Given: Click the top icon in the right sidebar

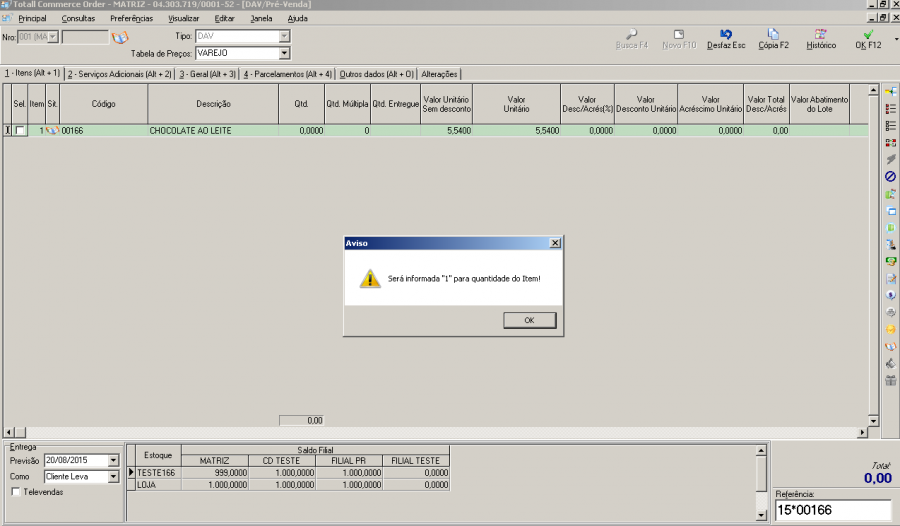Looking at the screenshot, I should pos(890,91).
